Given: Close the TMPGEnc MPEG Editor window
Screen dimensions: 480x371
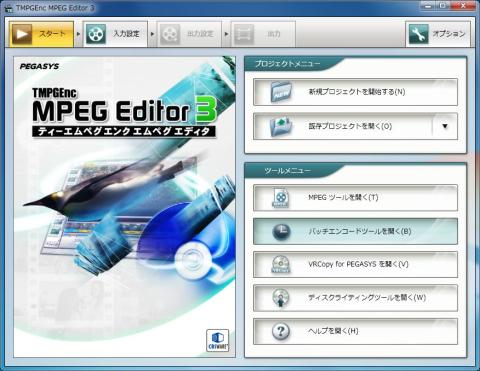Looking at the screenshot, I should (464, 6).
